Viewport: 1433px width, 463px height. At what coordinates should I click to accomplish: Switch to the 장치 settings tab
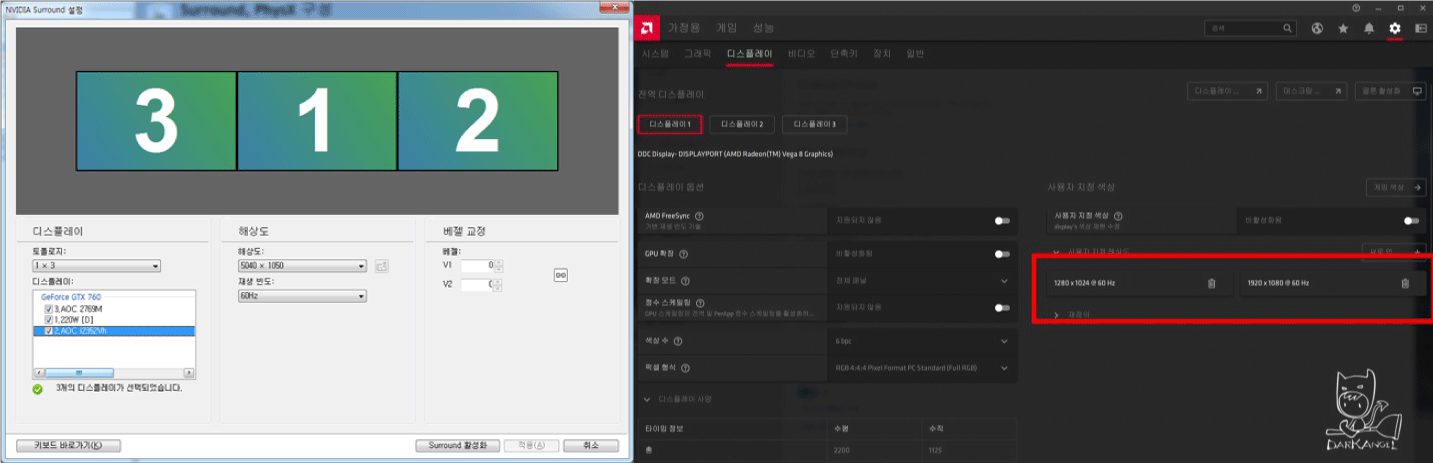pos(881,53)
